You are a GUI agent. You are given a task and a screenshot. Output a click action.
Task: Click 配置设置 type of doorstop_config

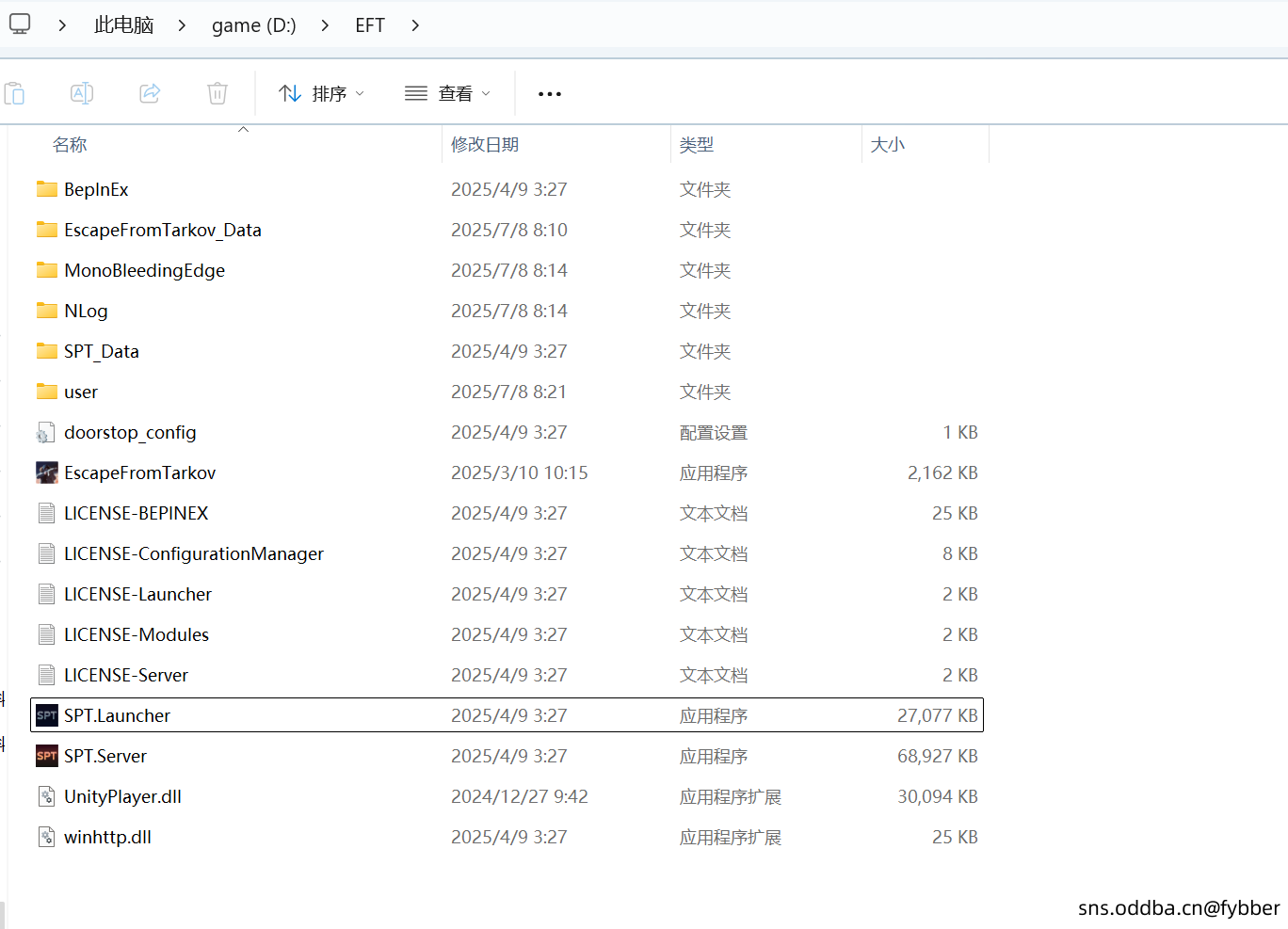coord(714,432)
